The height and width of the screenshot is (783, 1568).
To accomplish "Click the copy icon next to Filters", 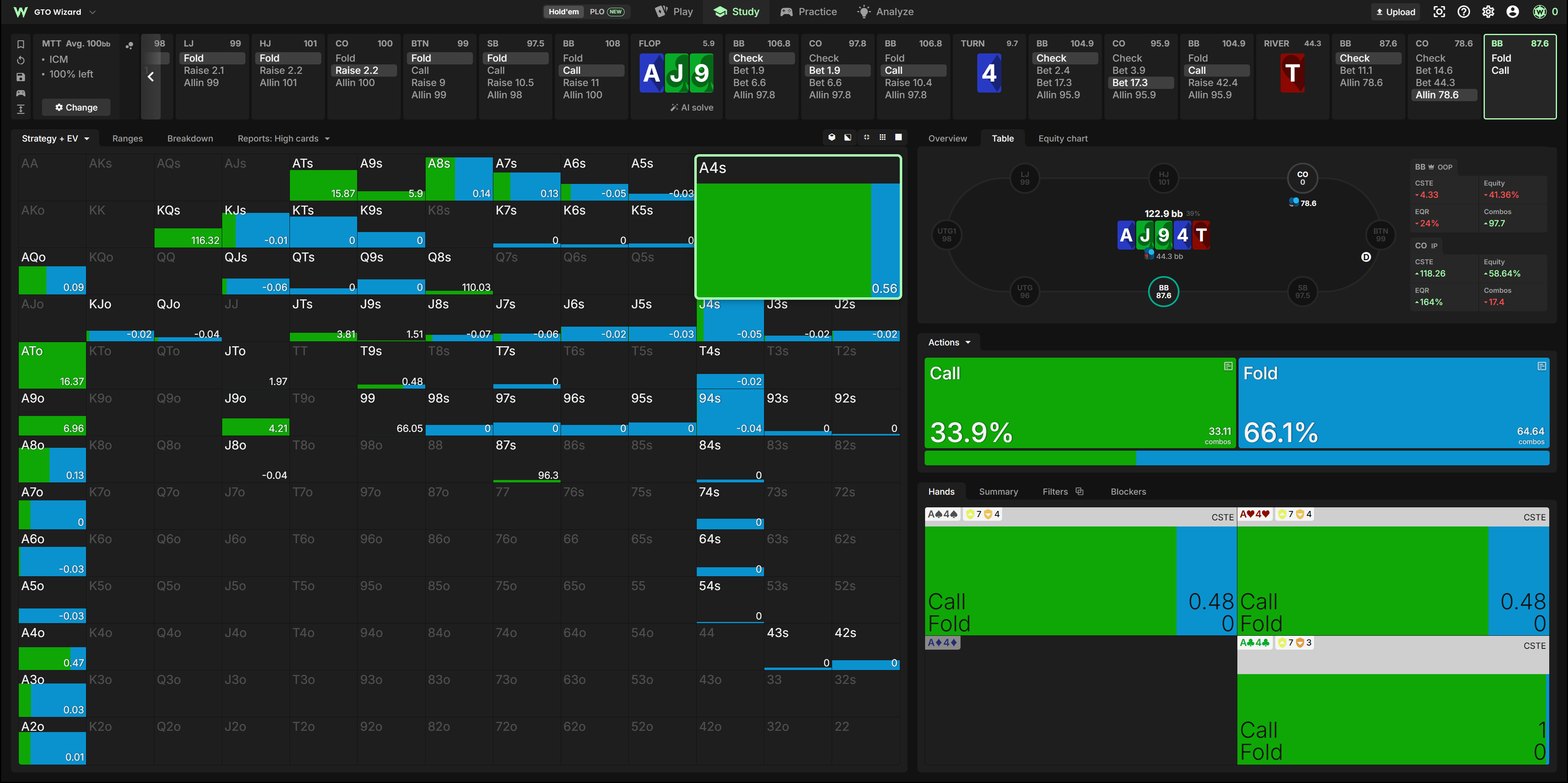I will [x=1080, y=491].
